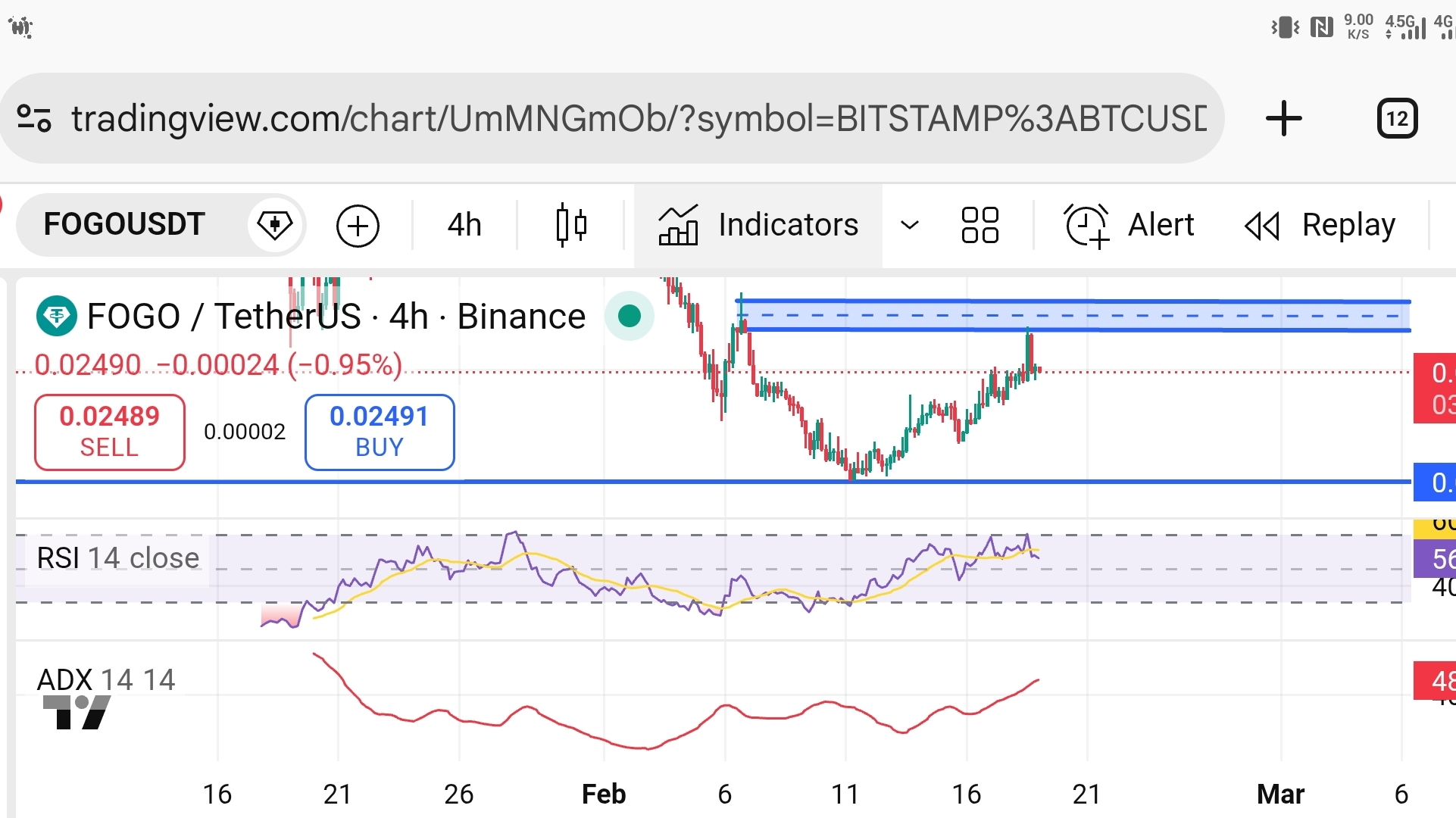
Task: Open the 4h timeframe selector
Action: pyautogui.click(x=464, y=225)
